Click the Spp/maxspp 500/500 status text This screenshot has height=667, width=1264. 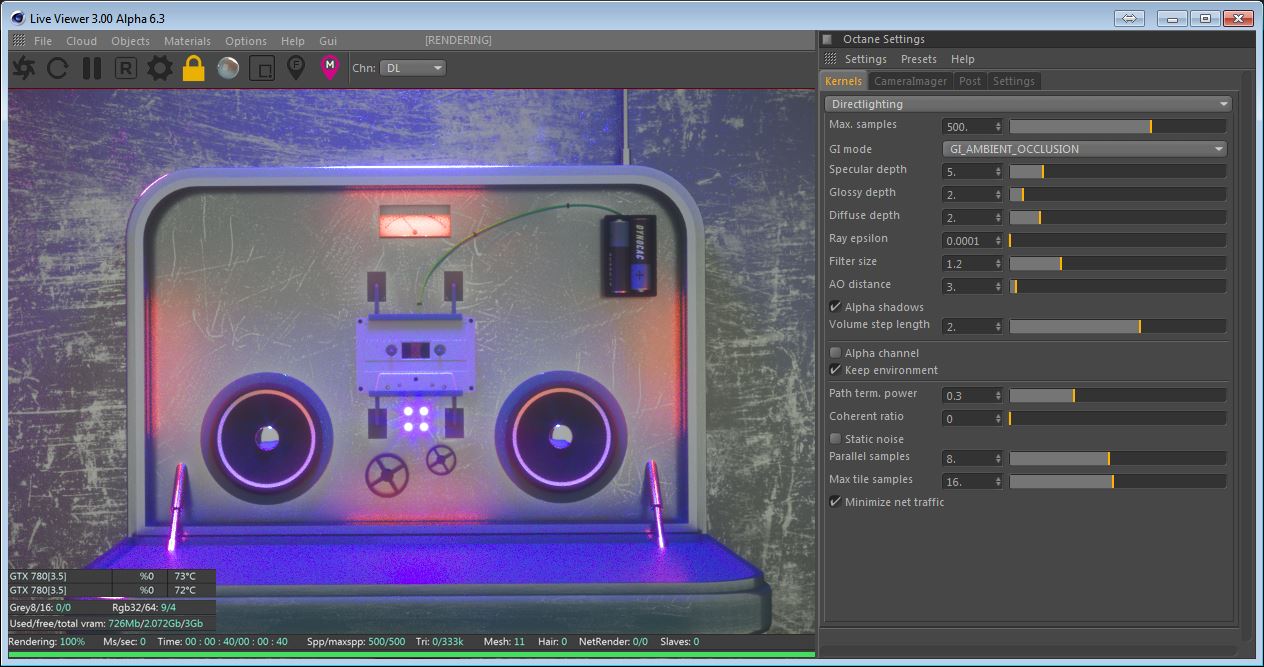(356, 641)
